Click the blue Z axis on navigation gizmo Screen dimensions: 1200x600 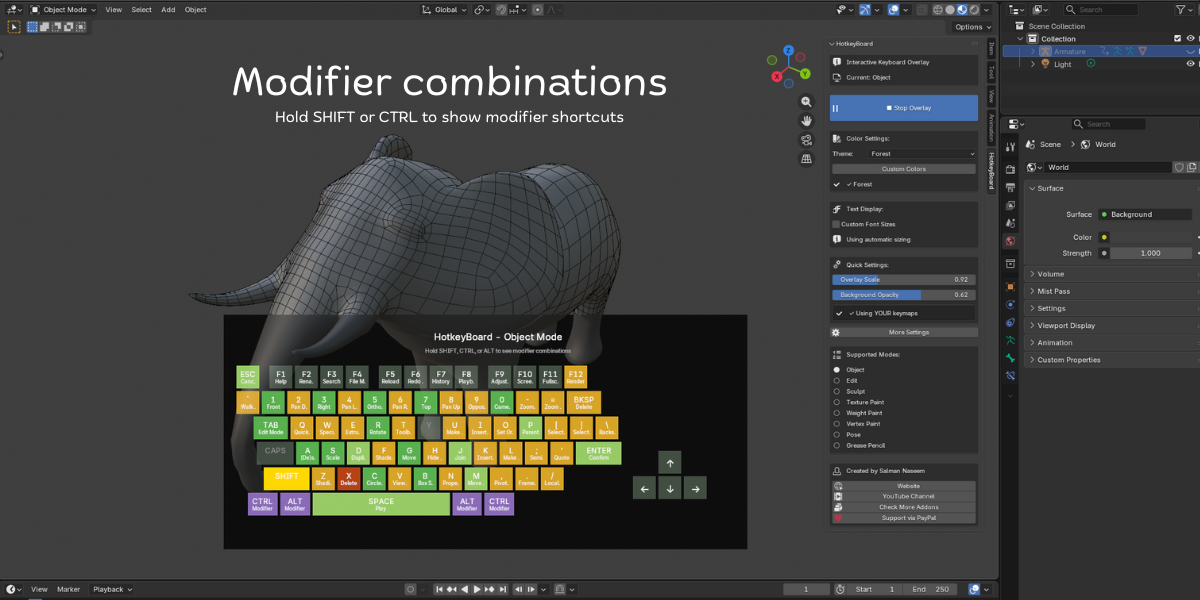788,50
